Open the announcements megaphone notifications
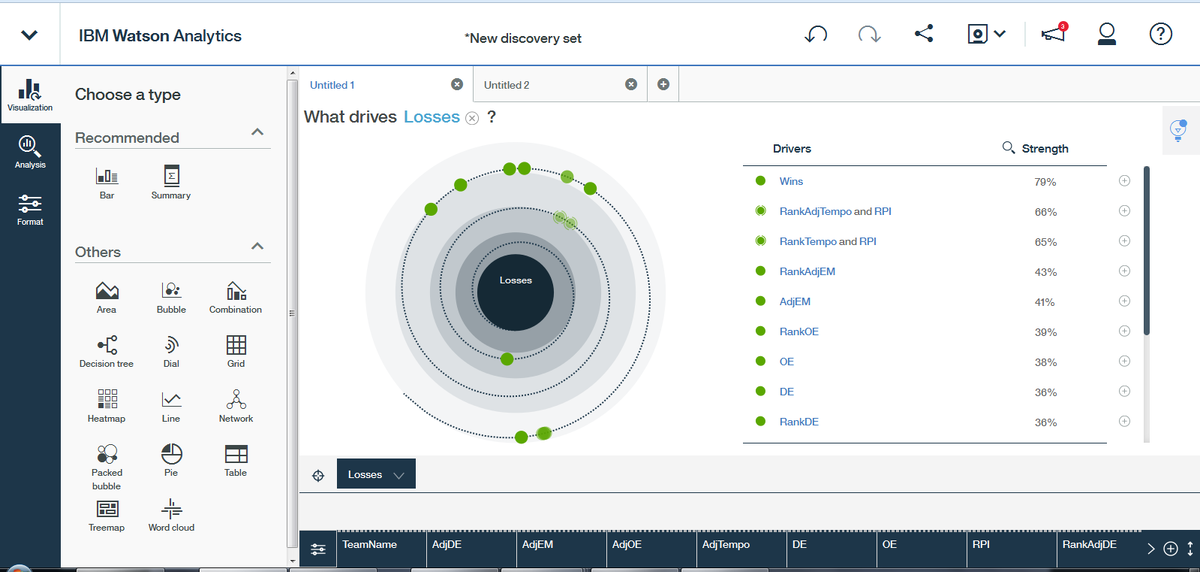Screen dimensions: 1200x572 point(1054,34)
